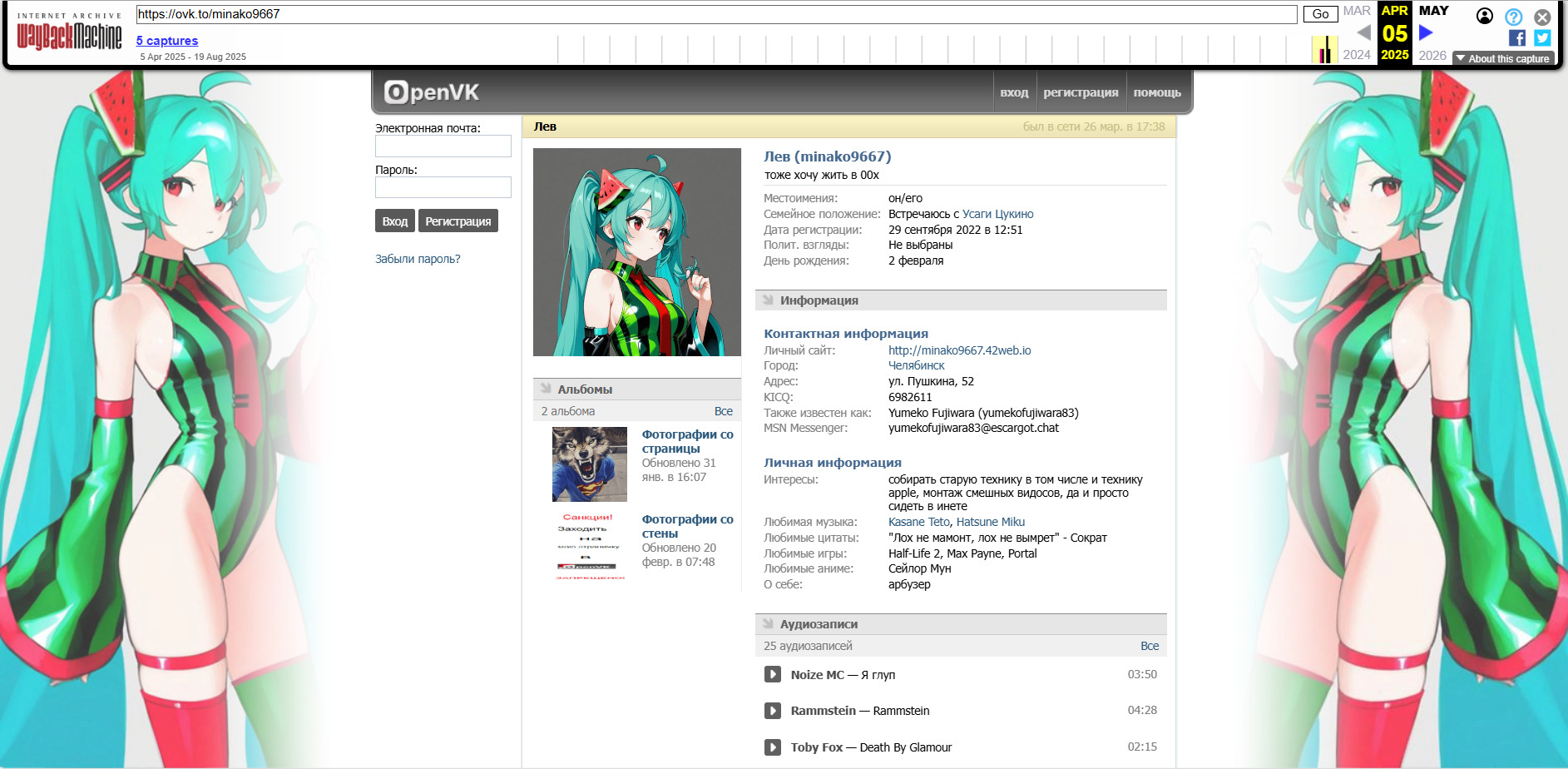Image resolution: width=1568 pixels, height=769 pixels.
Task: Open the Wayback help icon
Action: 1514,17
